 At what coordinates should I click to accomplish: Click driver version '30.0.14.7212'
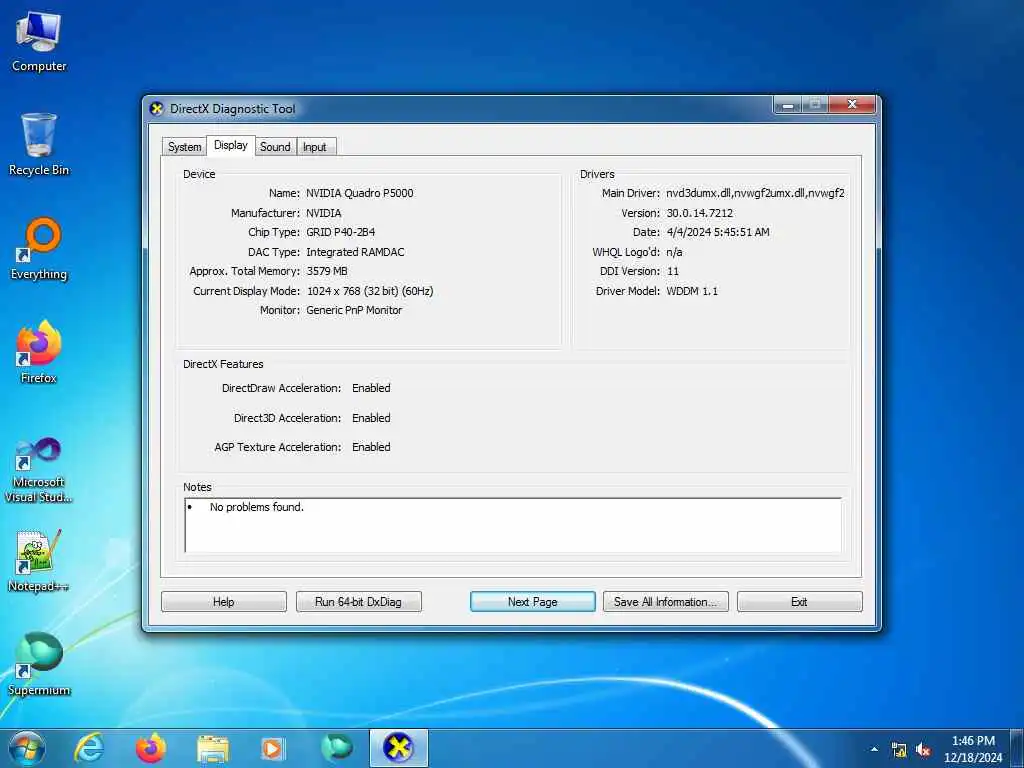pyautogui.click(x=699, y=213)
